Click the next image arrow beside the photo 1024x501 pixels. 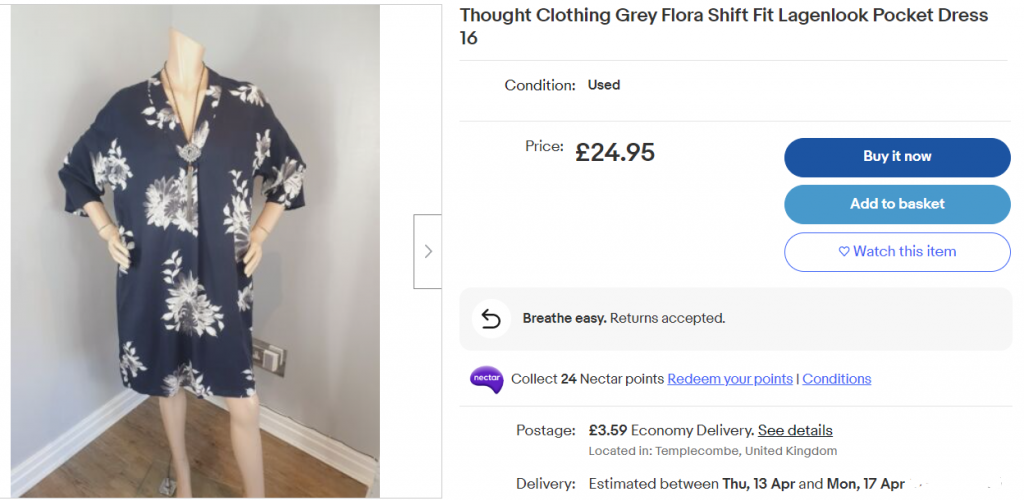click(428, 251)
